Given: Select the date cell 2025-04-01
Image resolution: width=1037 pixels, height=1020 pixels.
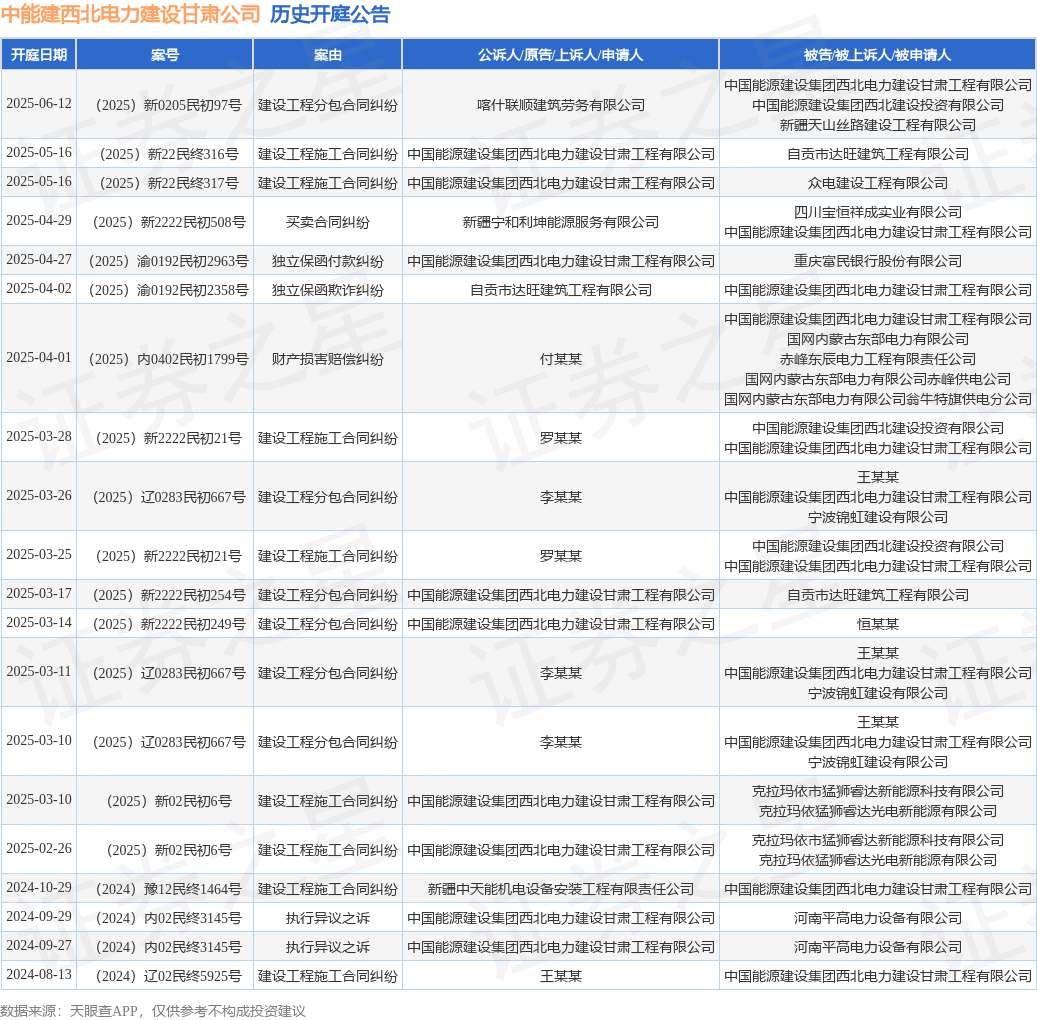Looking at the screenshot, I should click(39, 357).
